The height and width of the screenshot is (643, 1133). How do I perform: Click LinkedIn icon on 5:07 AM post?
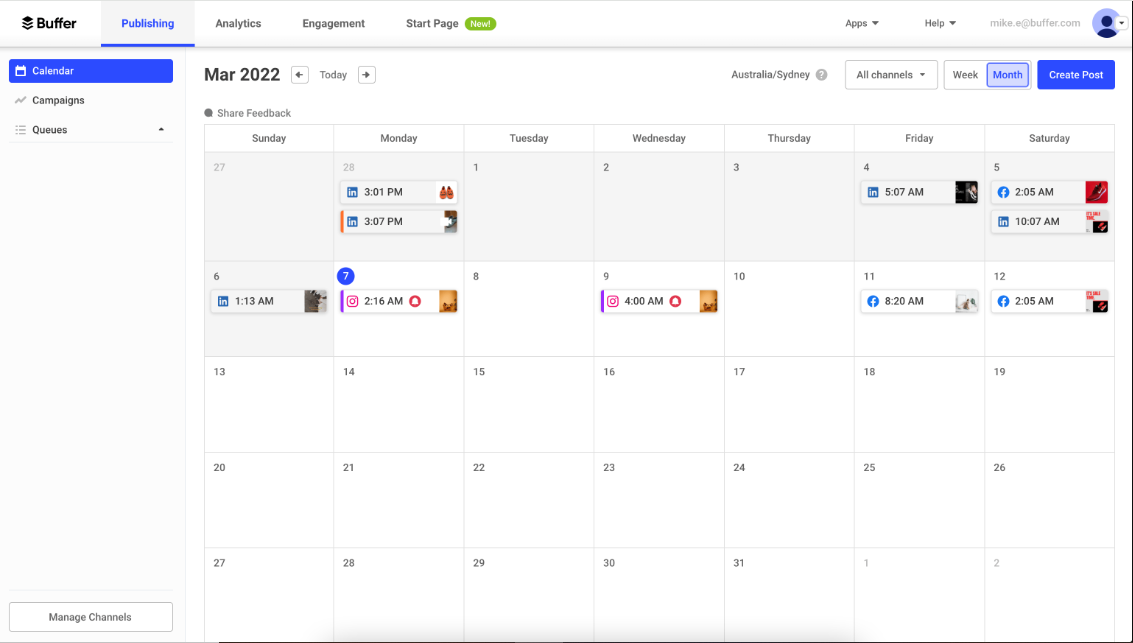873,192
